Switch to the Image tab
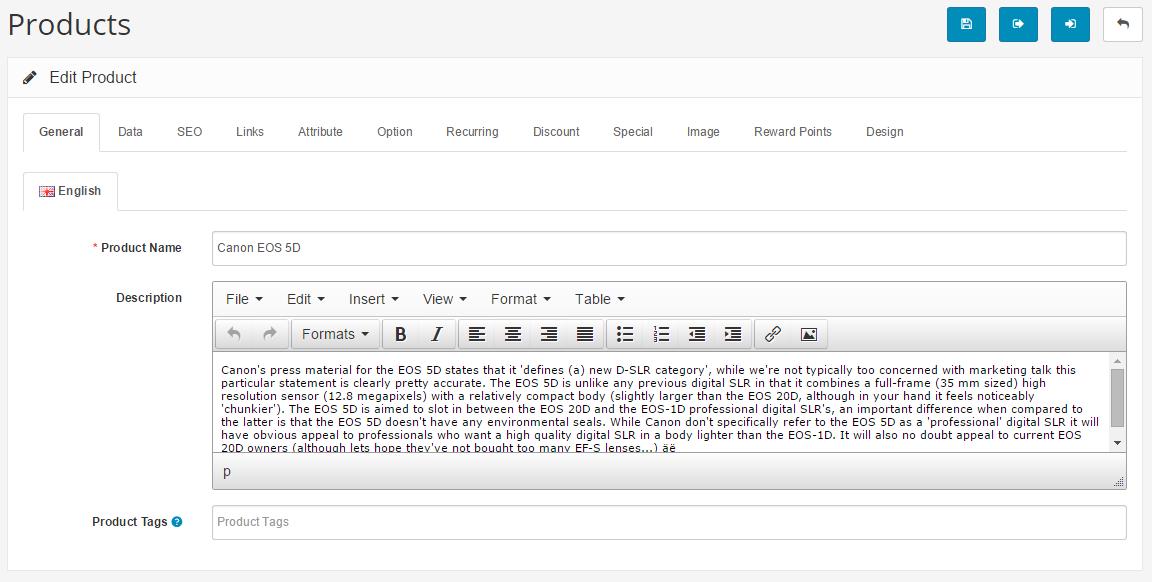 tap(703, 132)
